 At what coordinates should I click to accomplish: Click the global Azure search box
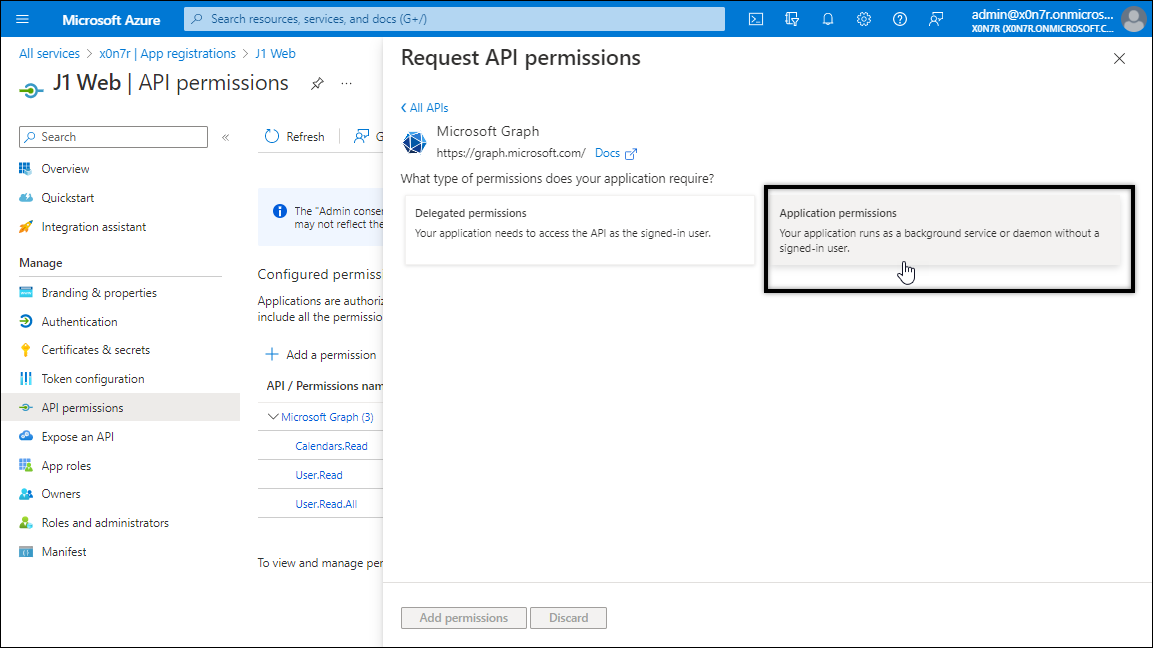[455, 19]
